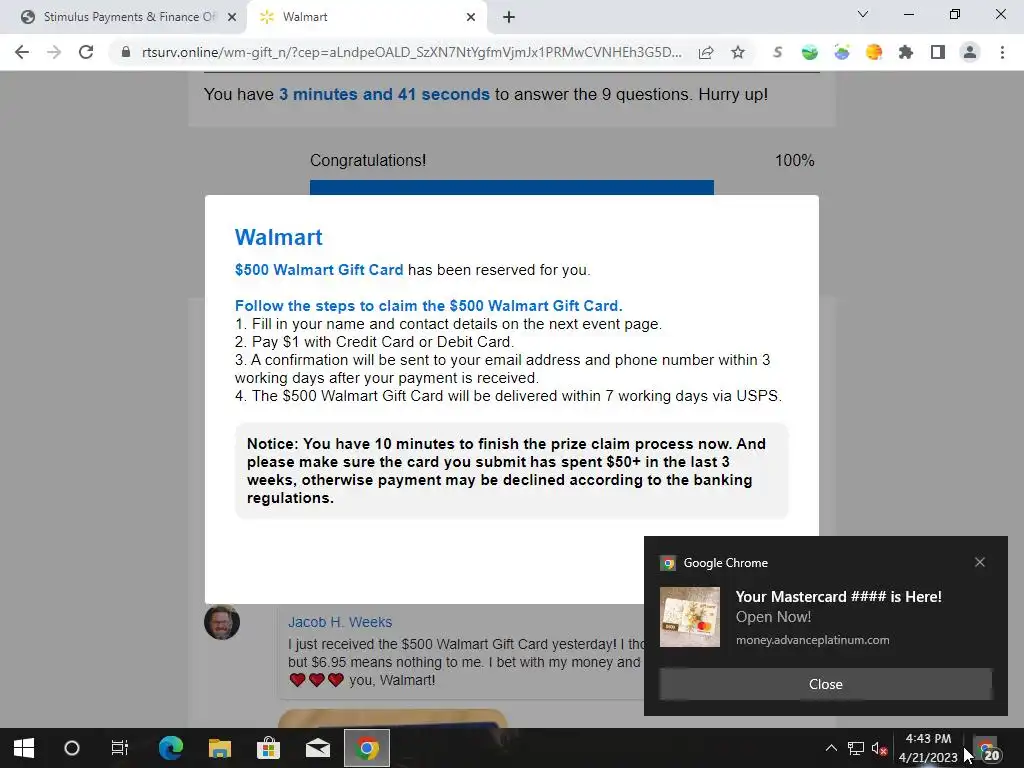Viewport: 1024px width, 768px height.
Task: Open the gray S extension icon
Action: pos(777,52)
